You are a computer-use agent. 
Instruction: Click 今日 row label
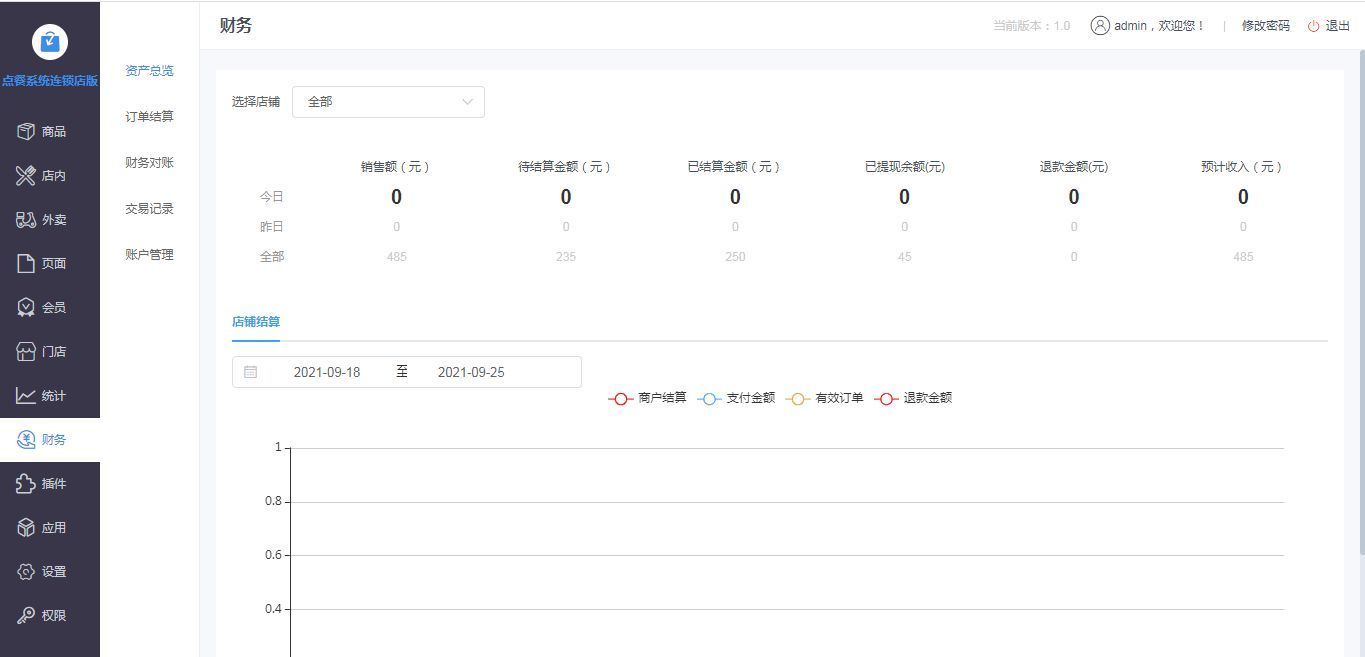coord(272,197)
